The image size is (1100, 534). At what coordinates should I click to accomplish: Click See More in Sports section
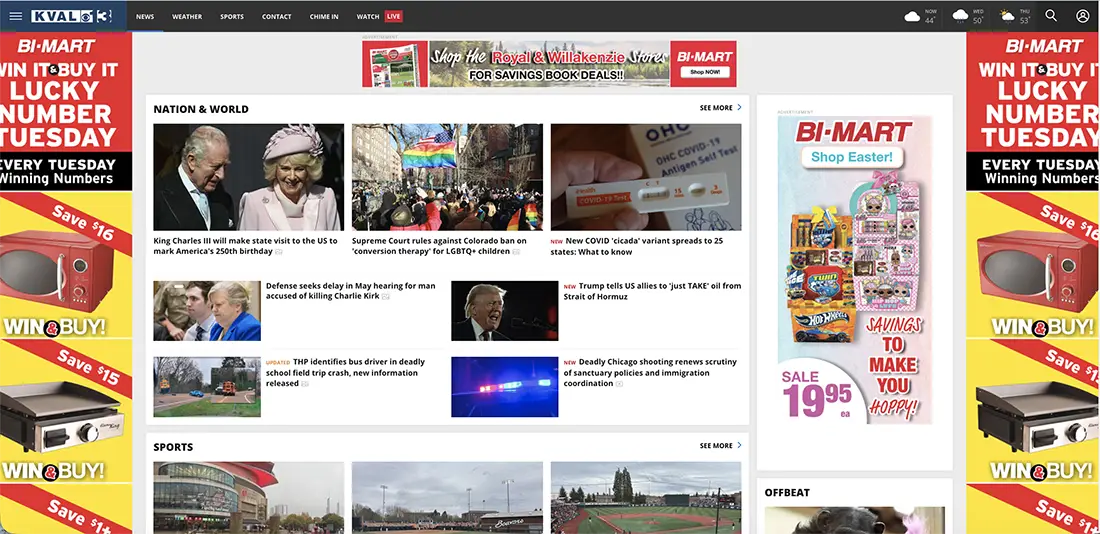[716, 446]
